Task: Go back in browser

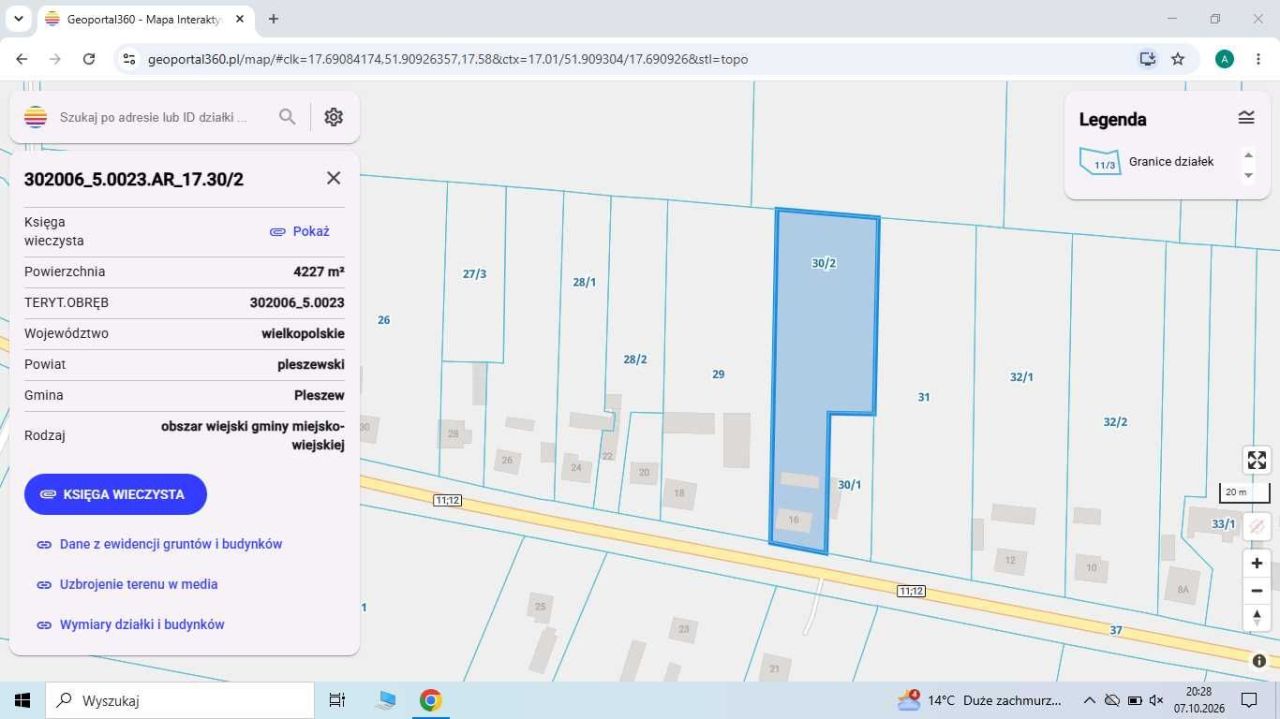Action: tap(22, 59)
